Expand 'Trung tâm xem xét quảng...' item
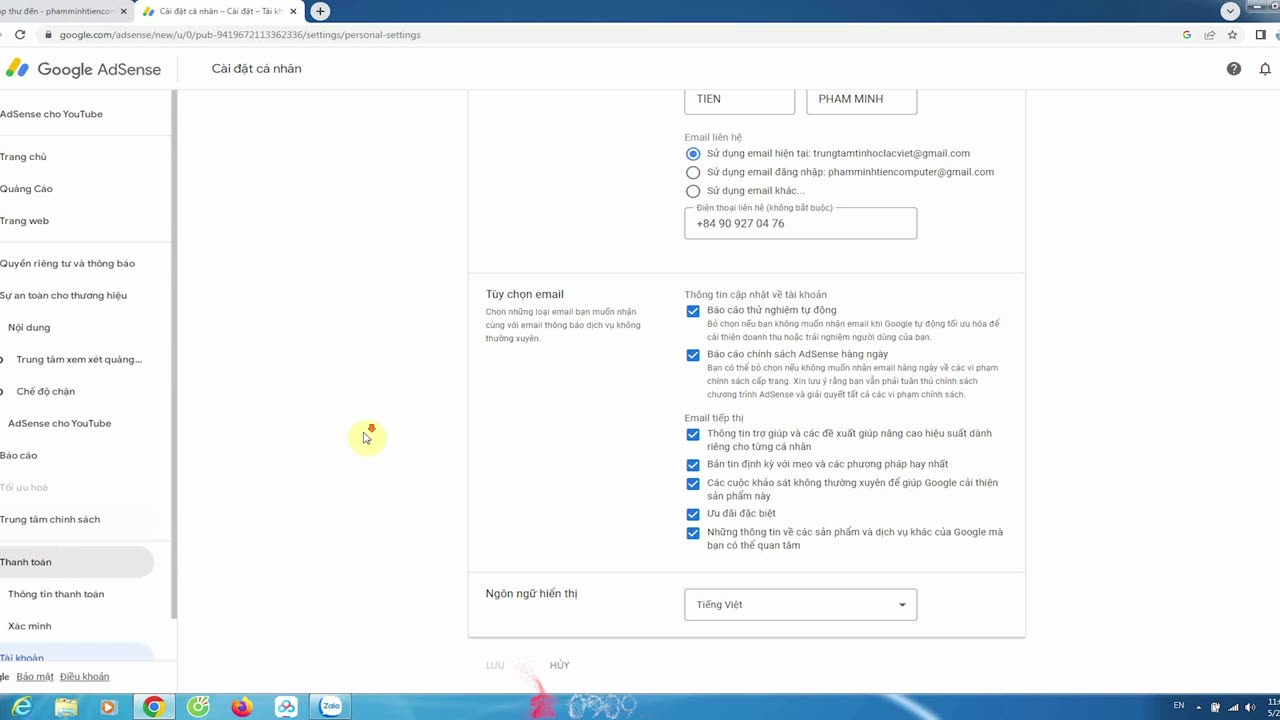Image resolution: width=1280 pixels, height=720 pixels. coord(3,360)
